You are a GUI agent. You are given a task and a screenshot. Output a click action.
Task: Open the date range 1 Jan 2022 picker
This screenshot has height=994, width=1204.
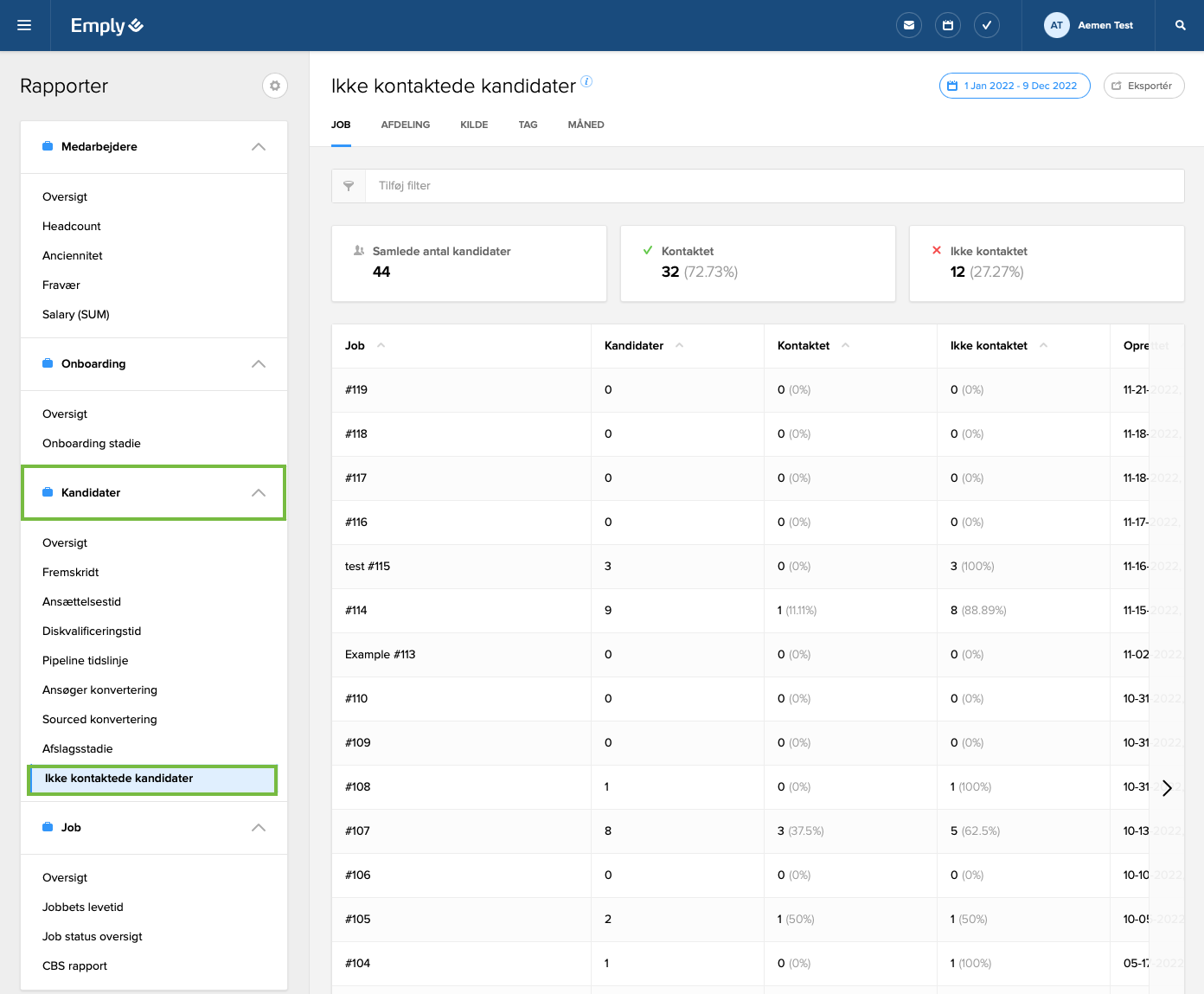(x=1015, y=86)
